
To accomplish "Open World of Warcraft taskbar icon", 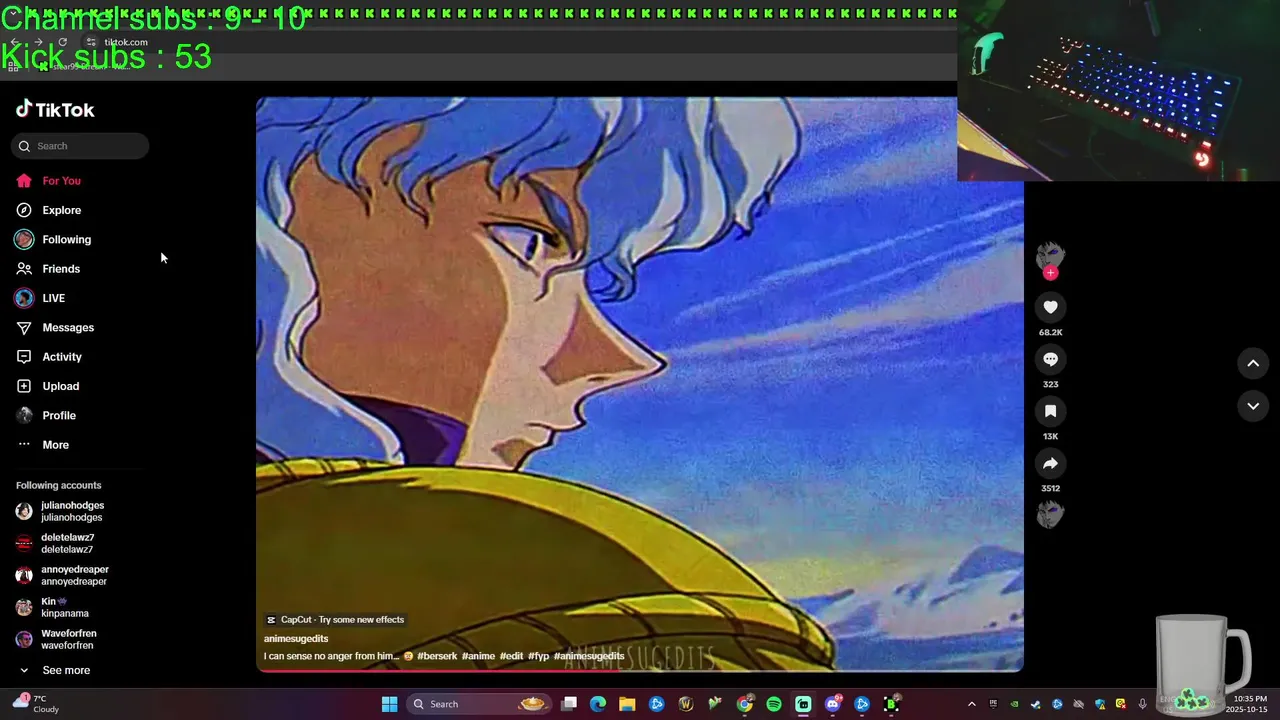I will click(x=686, y=704).
